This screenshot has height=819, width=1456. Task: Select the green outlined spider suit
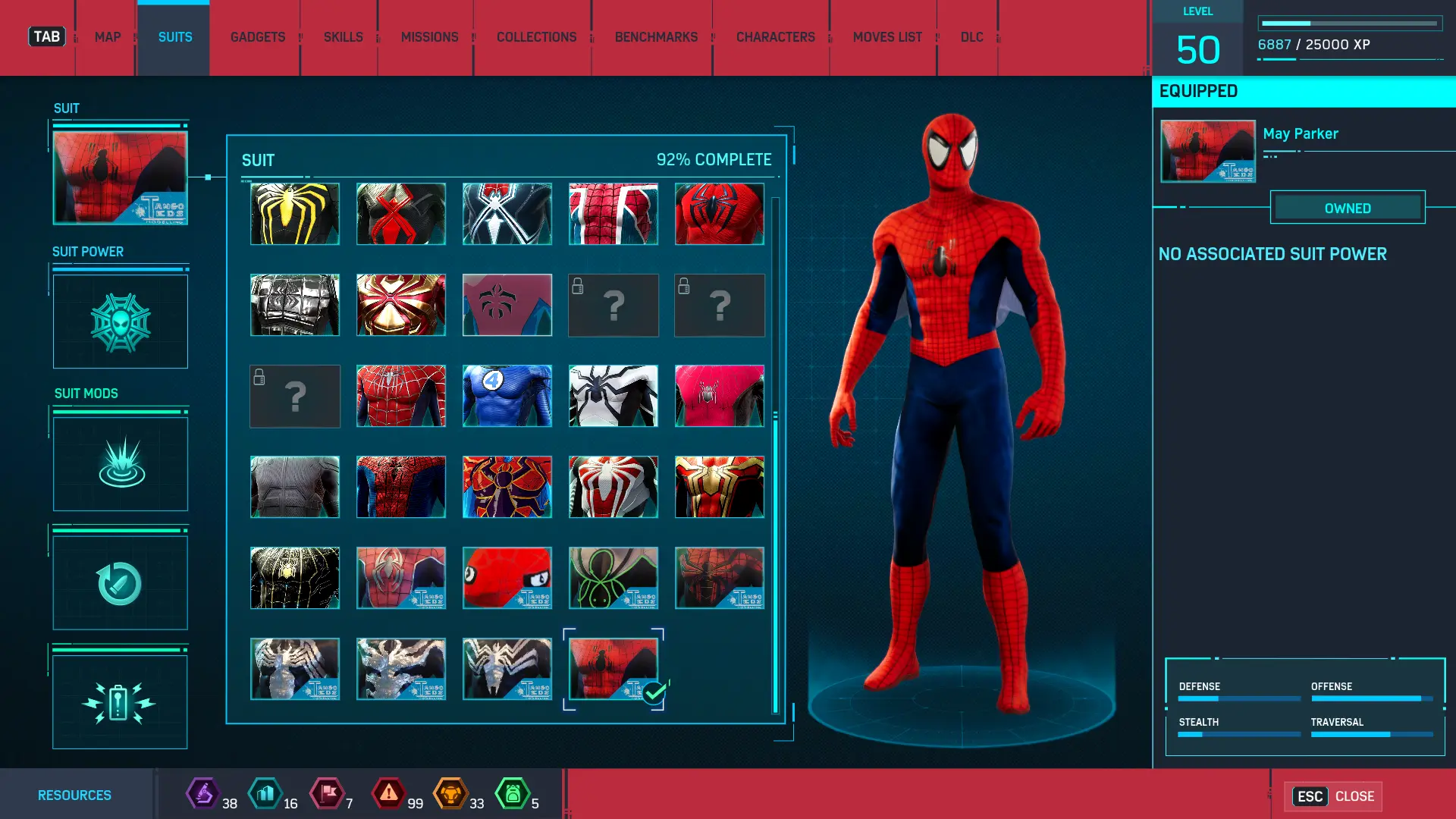point(613,578)
